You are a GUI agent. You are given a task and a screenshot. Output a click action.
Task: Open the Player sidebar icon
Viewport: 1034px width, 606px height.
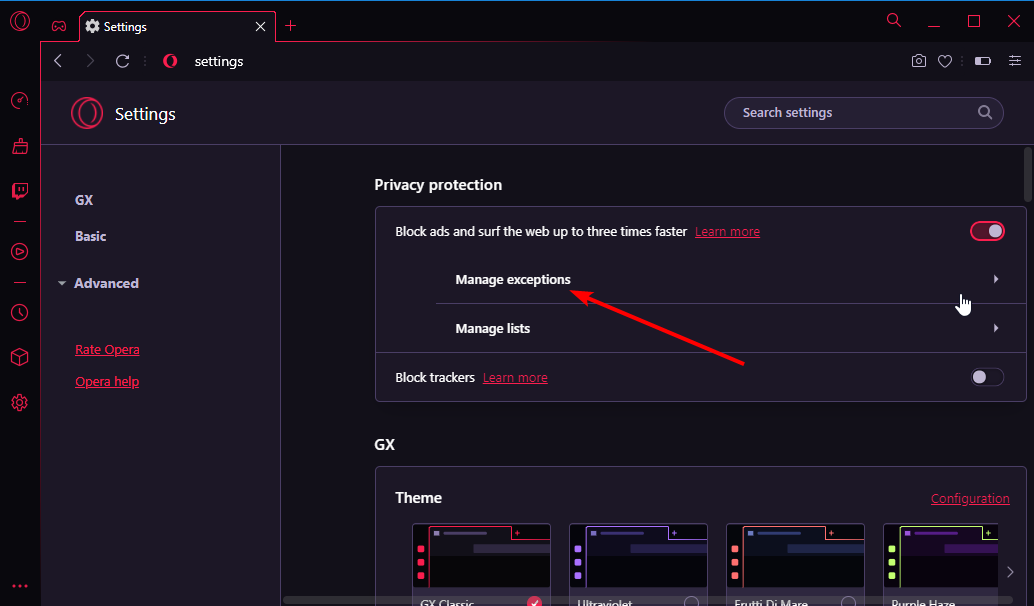[x=20, y=251]
